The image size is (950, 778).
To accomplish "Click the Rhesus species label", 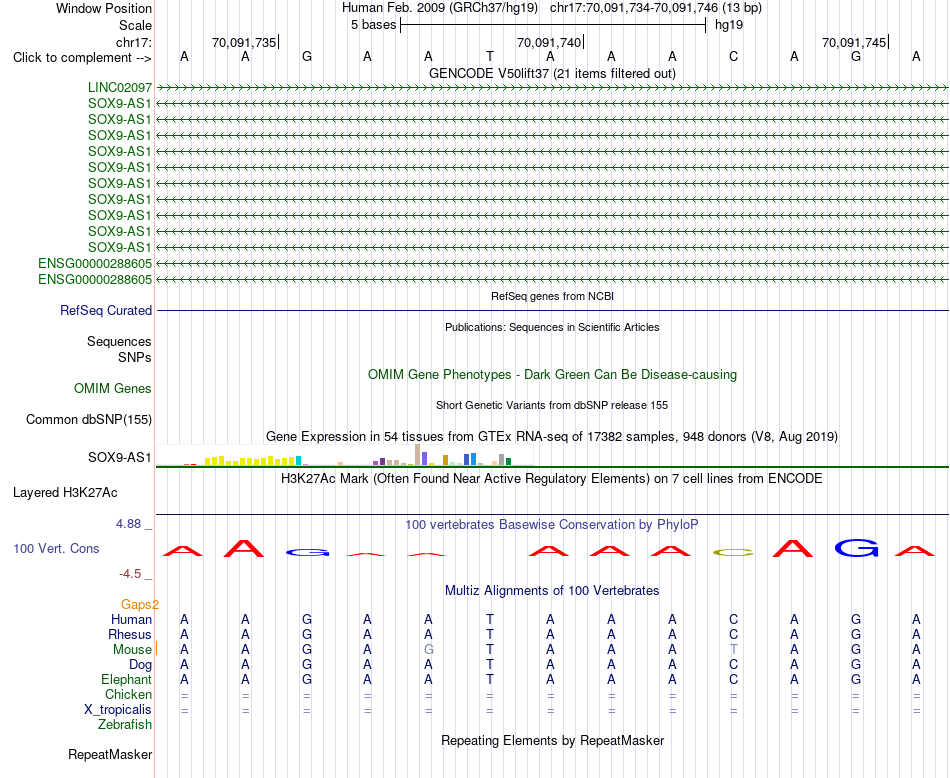I will tap(130, 634).
